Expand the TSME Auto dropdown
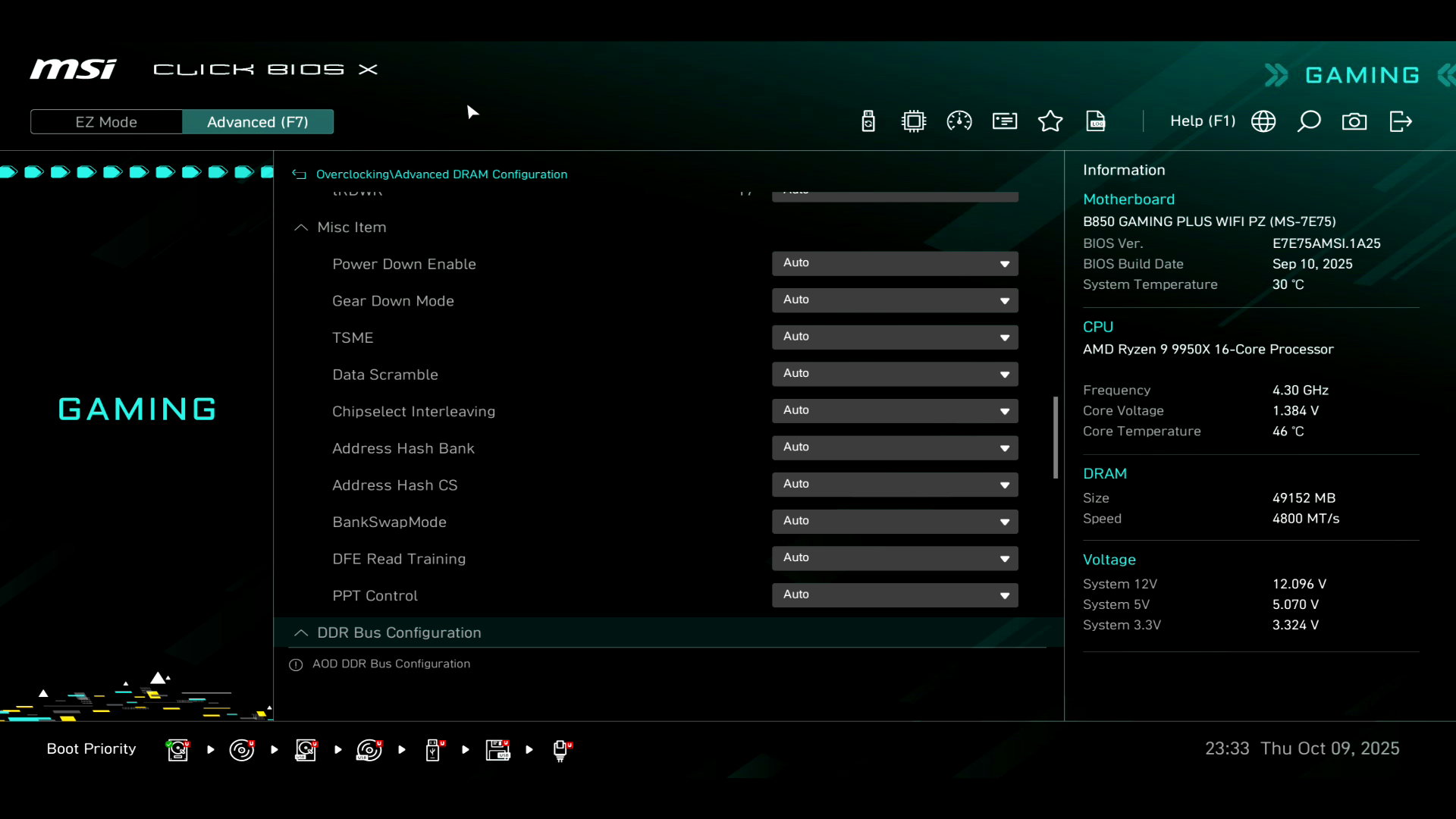 895,337
